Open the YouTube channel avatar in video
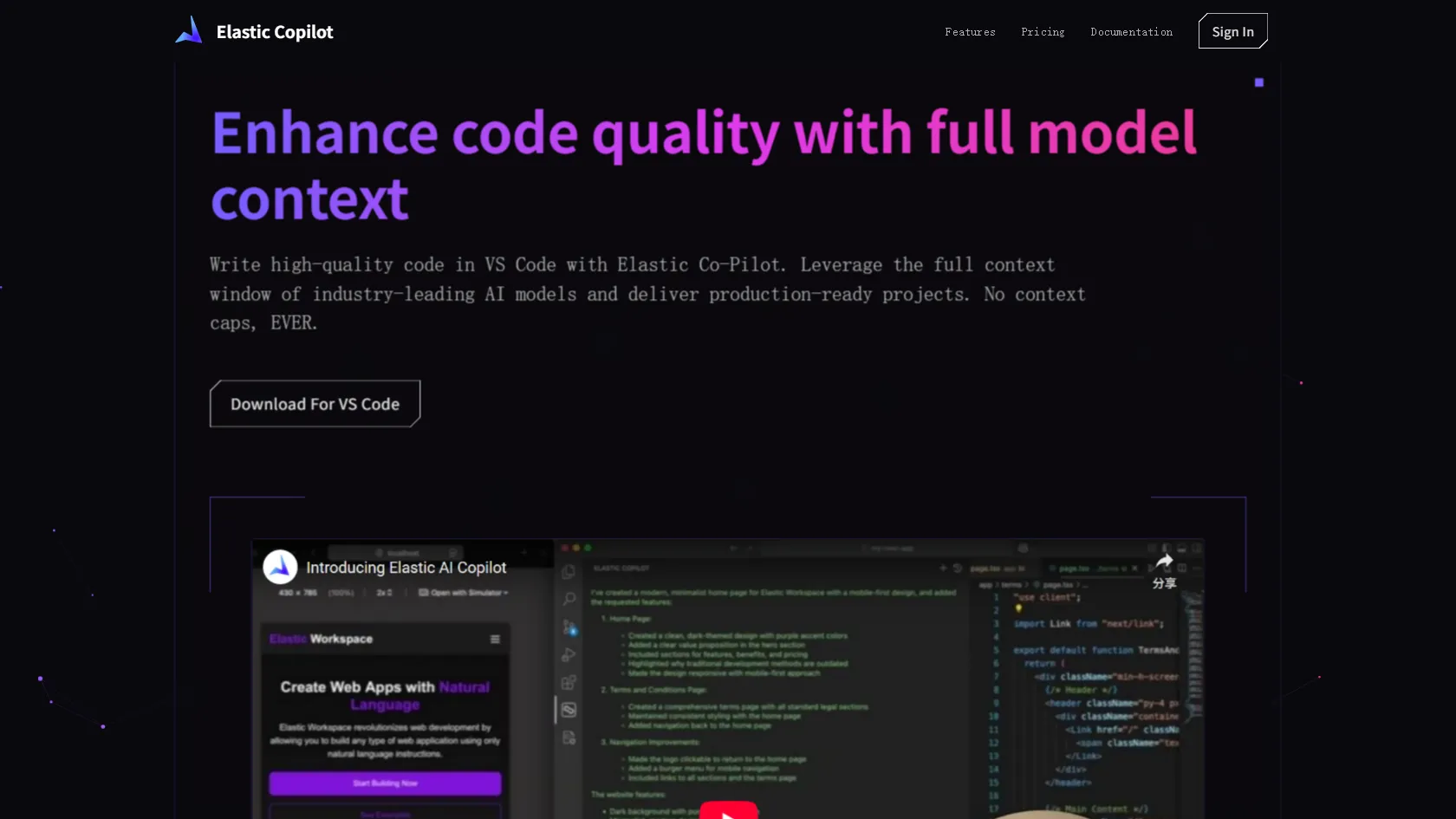Viewport: 1456px width, 819px height. point(280,568)
